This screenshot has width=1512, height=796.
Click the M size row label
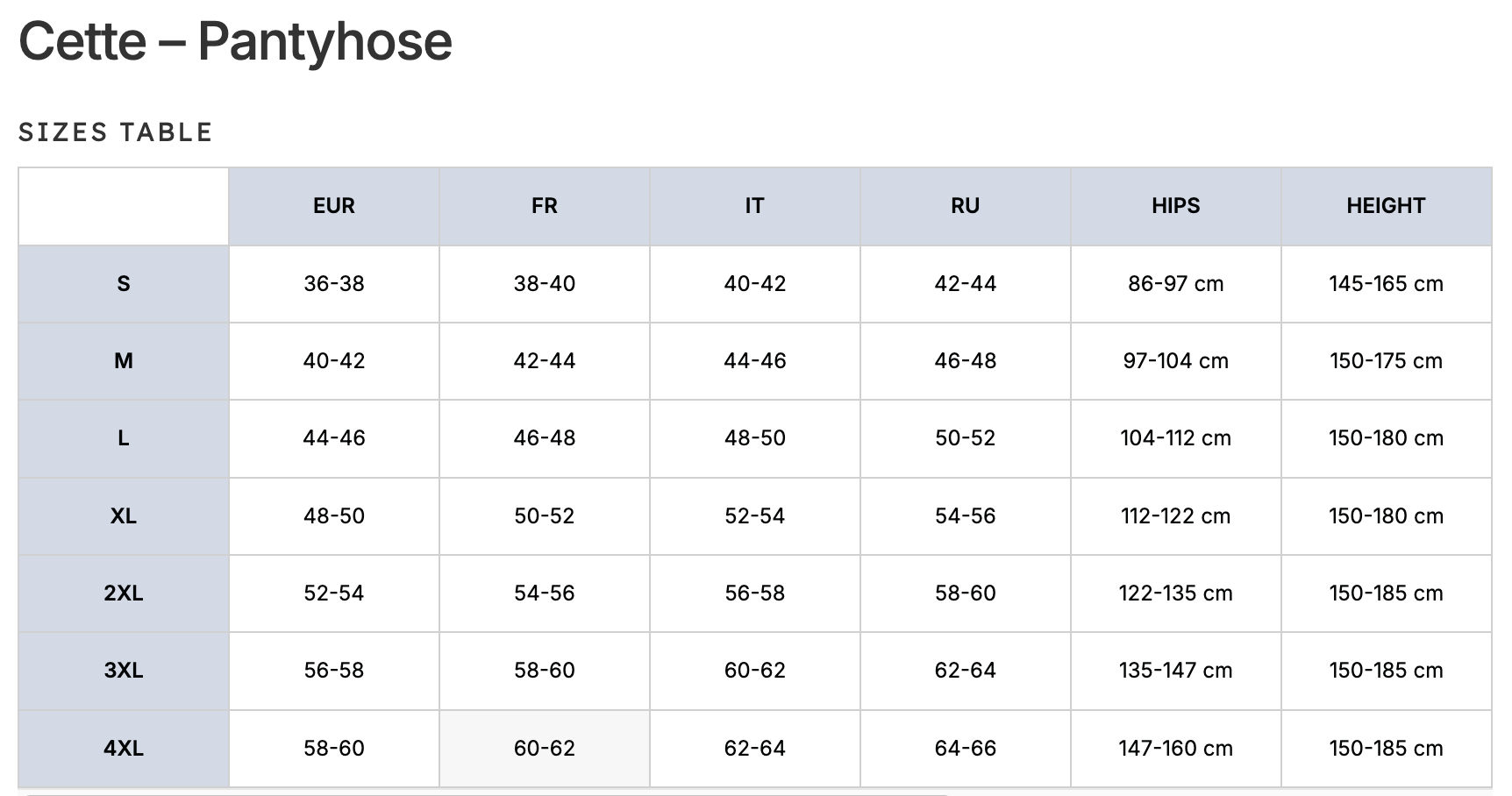coord(124,361)
